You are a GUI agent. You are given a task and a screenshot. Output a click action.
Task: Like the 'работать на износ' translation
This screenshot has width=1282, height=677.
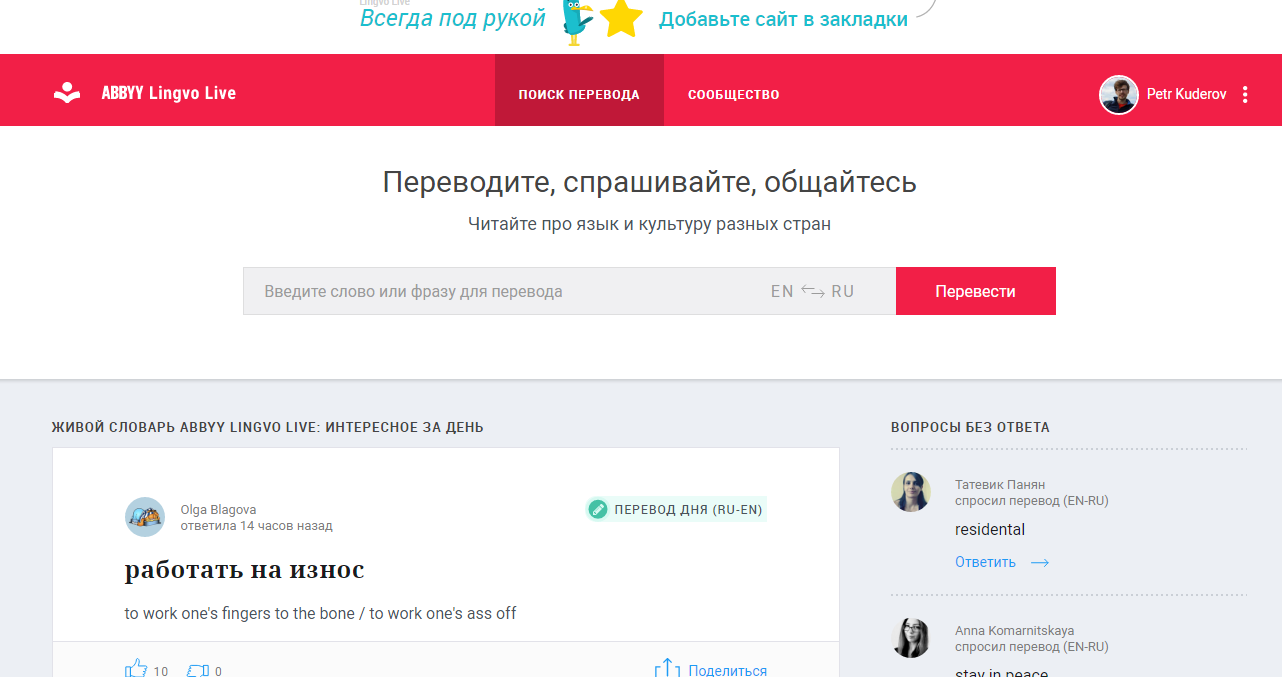tap(136, 670)
